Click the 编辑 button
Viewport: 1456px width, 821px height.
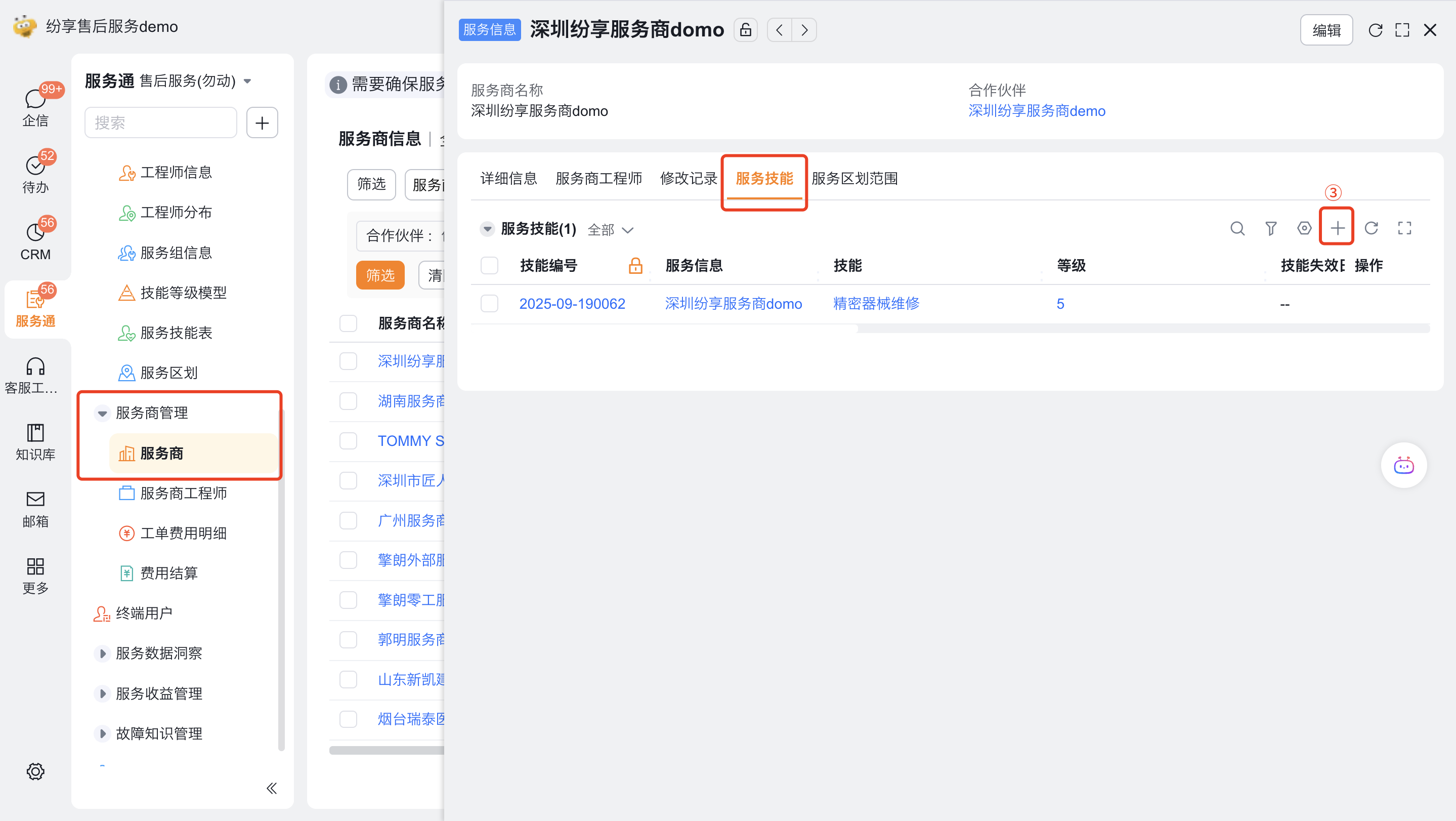click(1325, 30)
